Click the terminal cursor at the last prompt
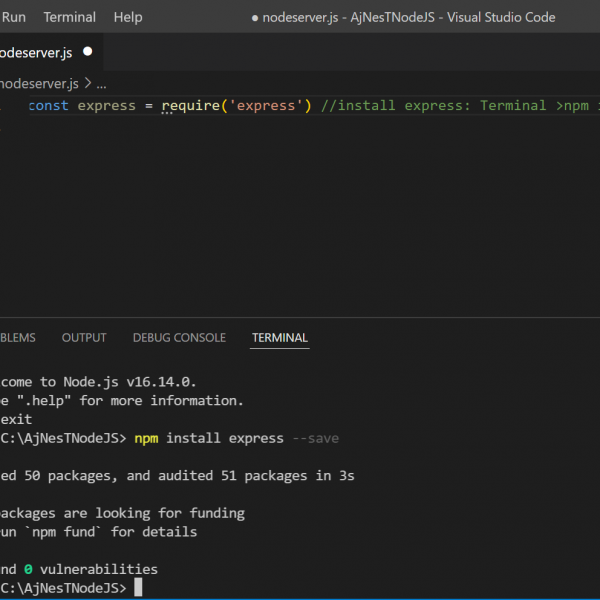The height and width of the screenshot is (600, 600). click(x=138, y=588)
